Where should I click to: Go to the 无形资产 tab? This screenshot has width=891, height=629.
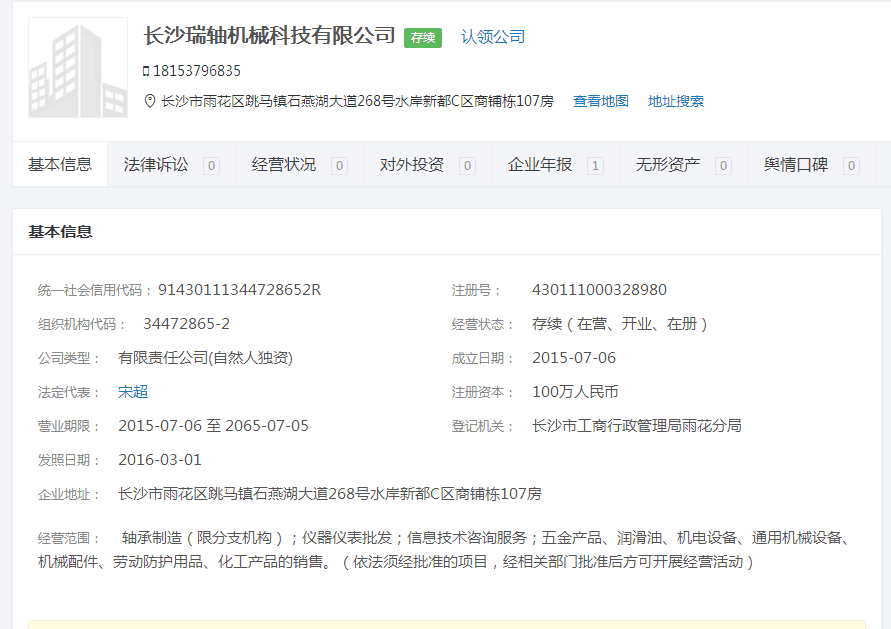pos(668,165)
